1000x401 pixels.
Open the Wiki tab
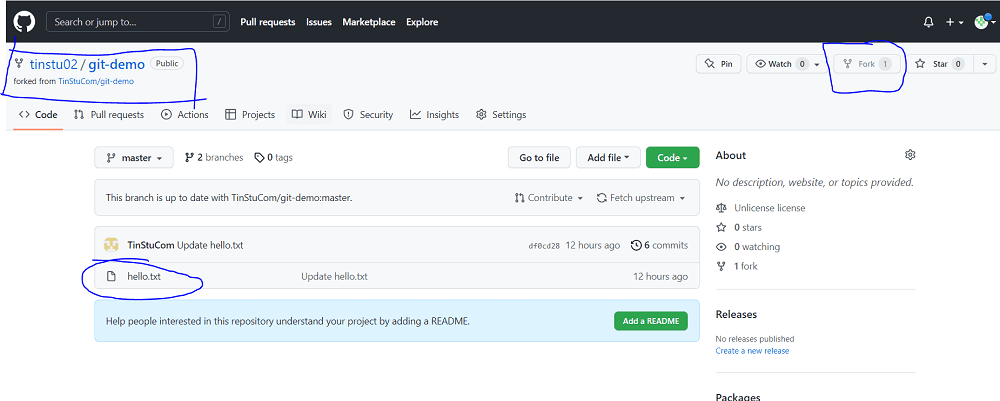pos(309,115)
